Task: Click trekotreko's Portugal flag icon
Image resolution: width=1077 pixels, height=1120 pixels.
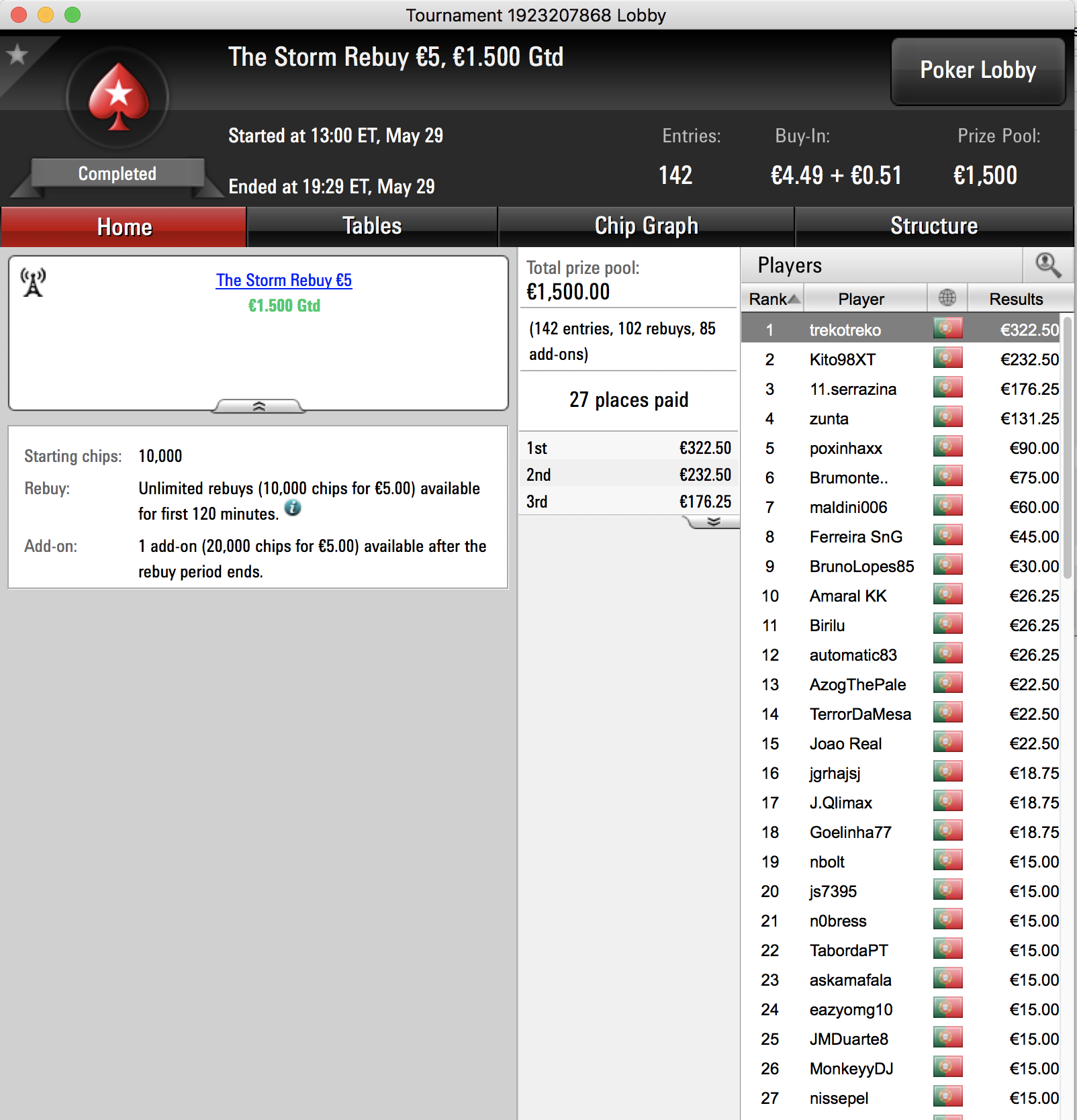Action: click(x=947, y=329)
